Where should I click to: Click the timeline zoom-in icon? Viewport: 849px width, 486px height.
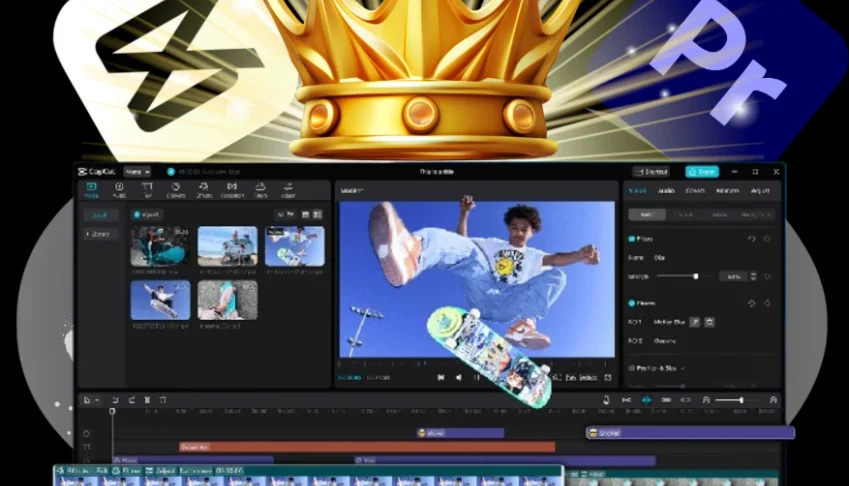coord(773,400)
